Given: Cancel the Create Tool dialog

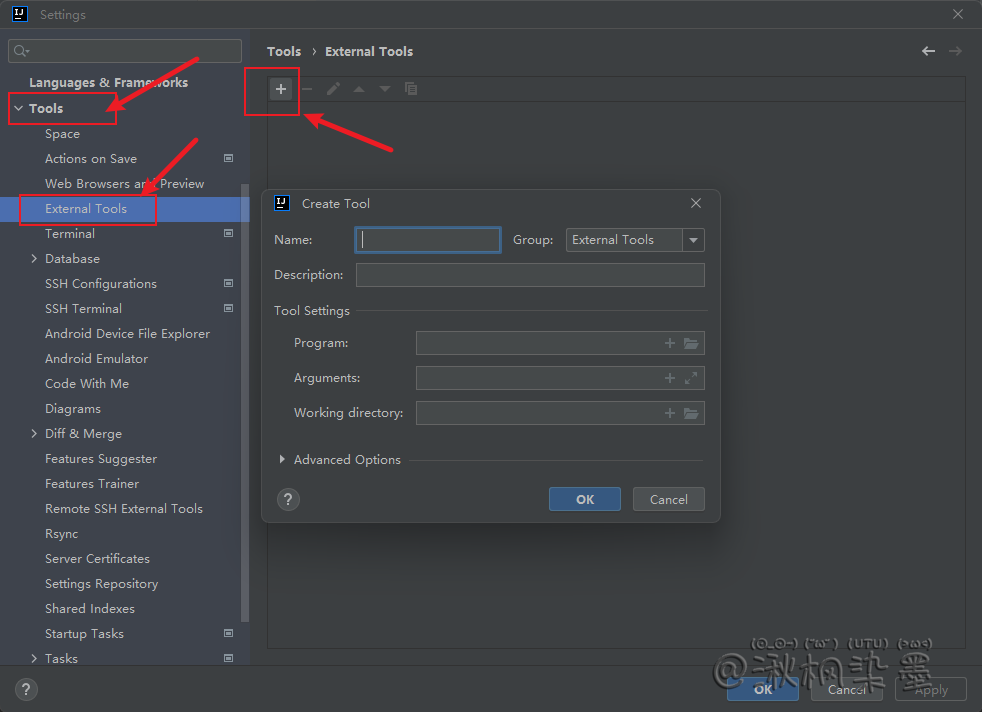Looking at the screenshot, I should [x=668, y=500].
